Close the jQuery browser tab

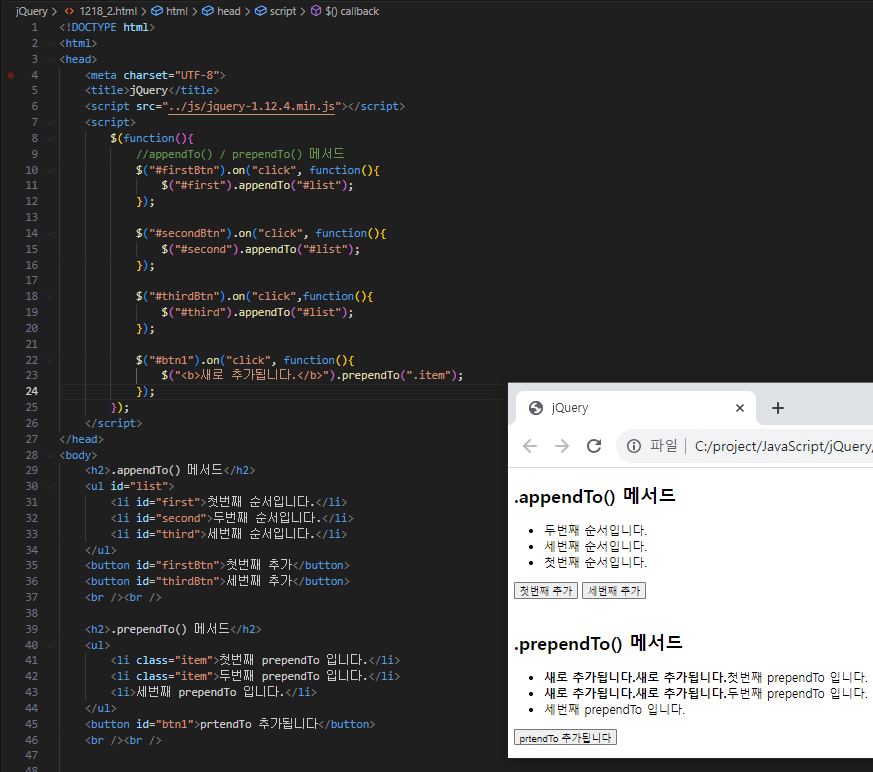[739, 408]
